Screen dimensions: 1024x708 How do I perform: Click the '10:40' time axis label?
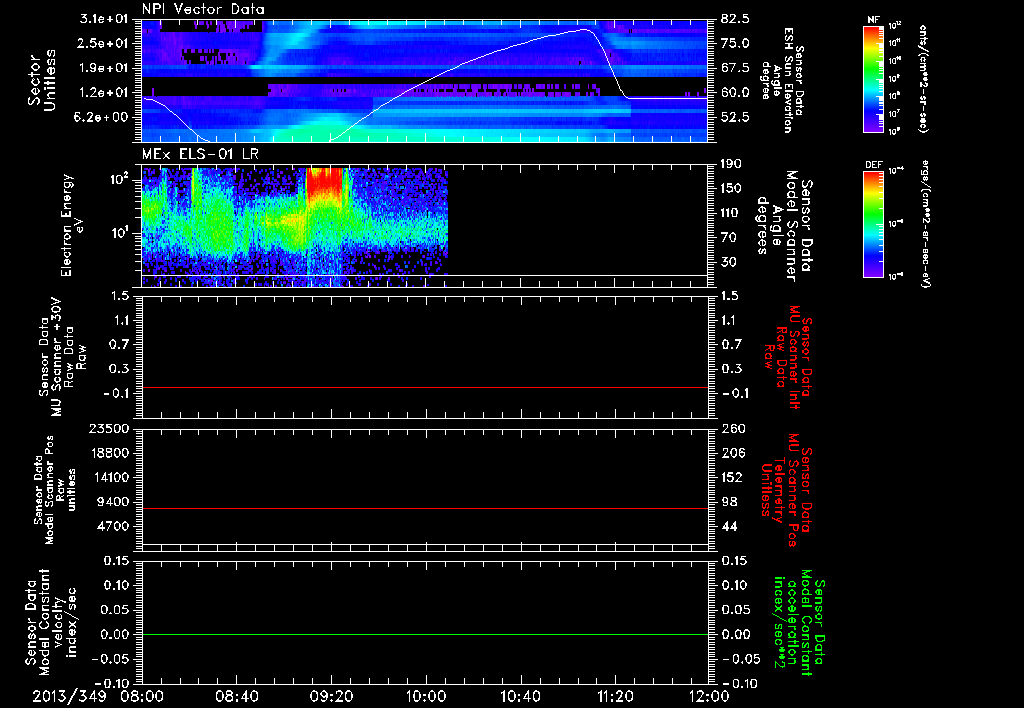point(520,696)
